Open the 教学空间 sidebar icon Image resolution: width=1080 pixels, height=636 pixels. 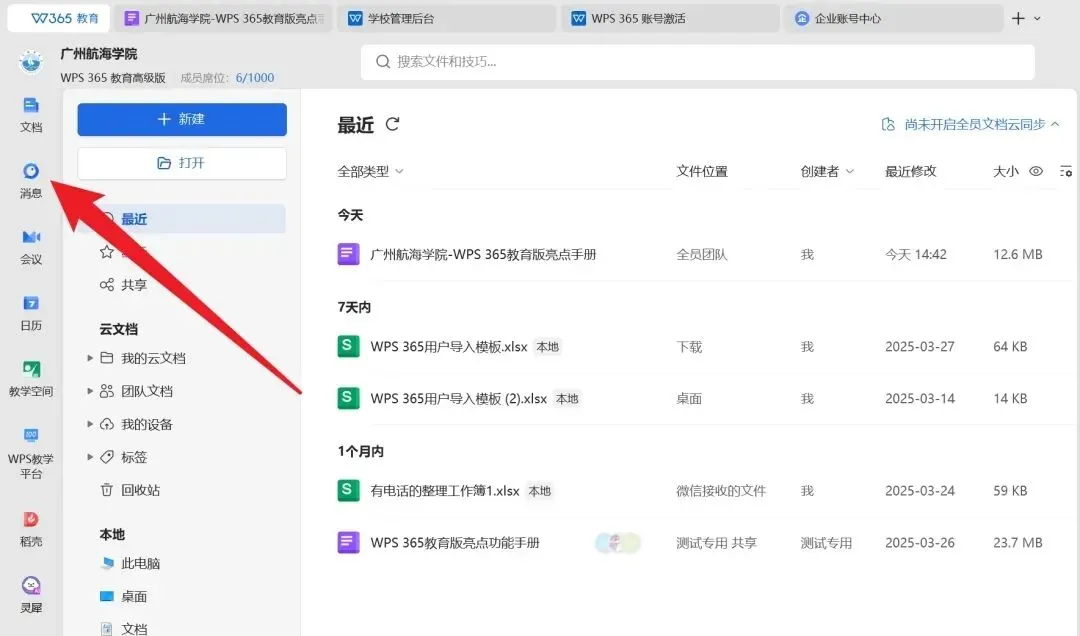click(31, 379)
